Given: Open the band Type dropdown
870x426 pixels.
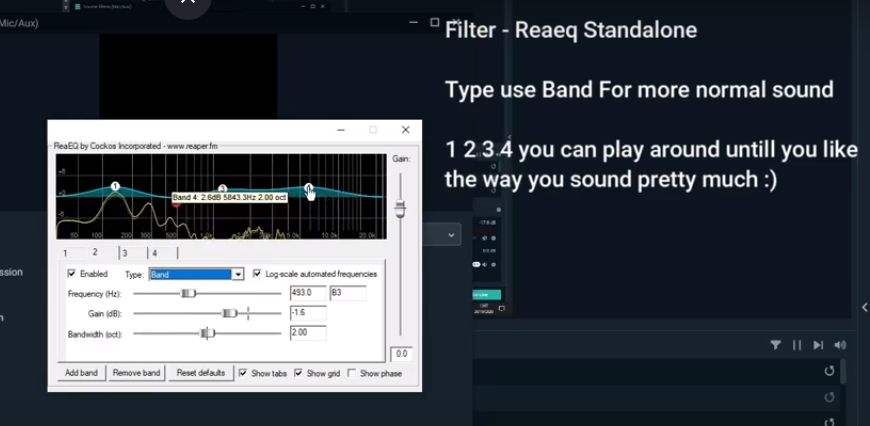Looking at the screenshot, I should [237, 274].
